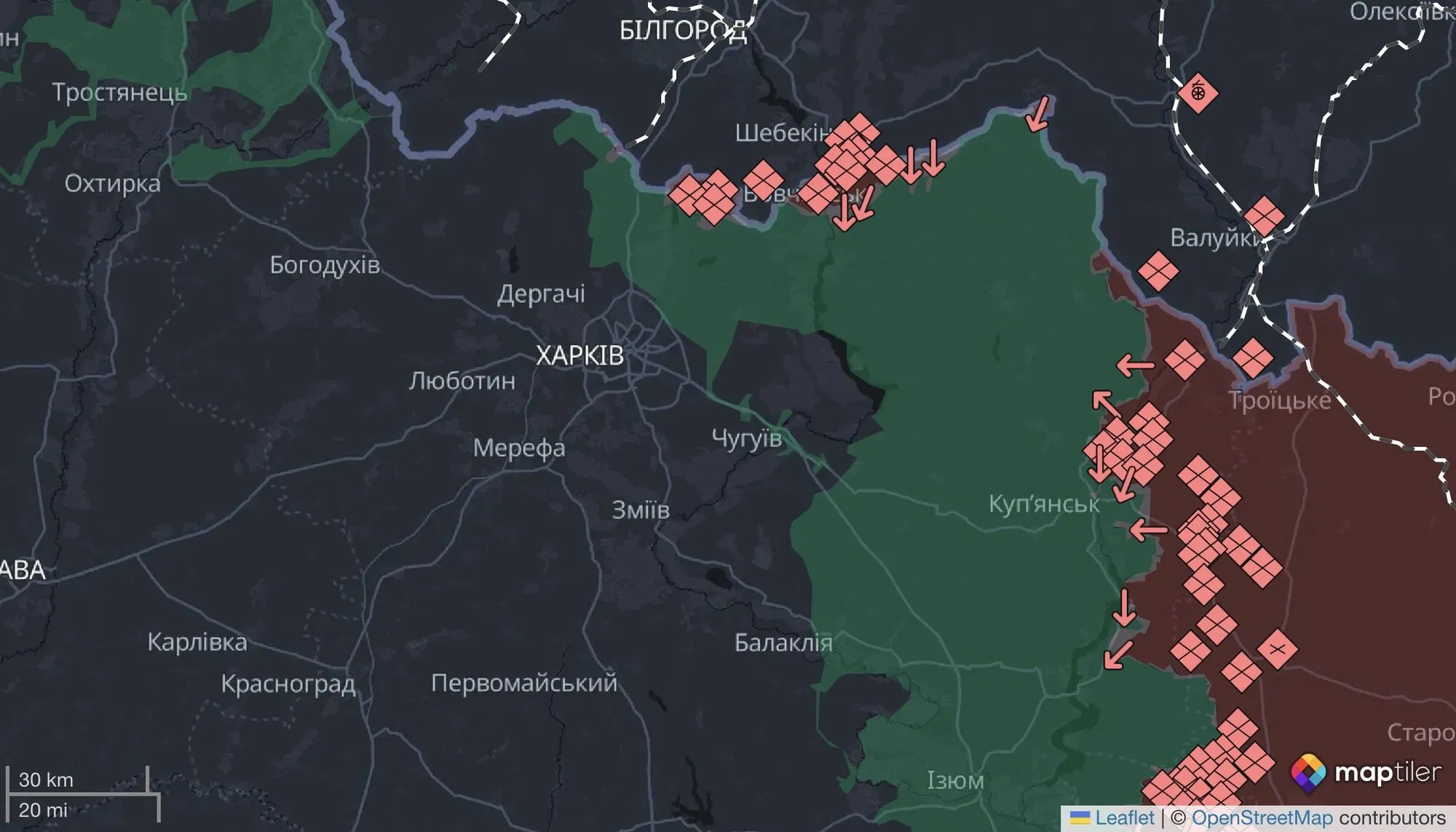Select the downward arrow south of Куп'янськ
Screen dimensions: 1456x832
click(1125, 607)
